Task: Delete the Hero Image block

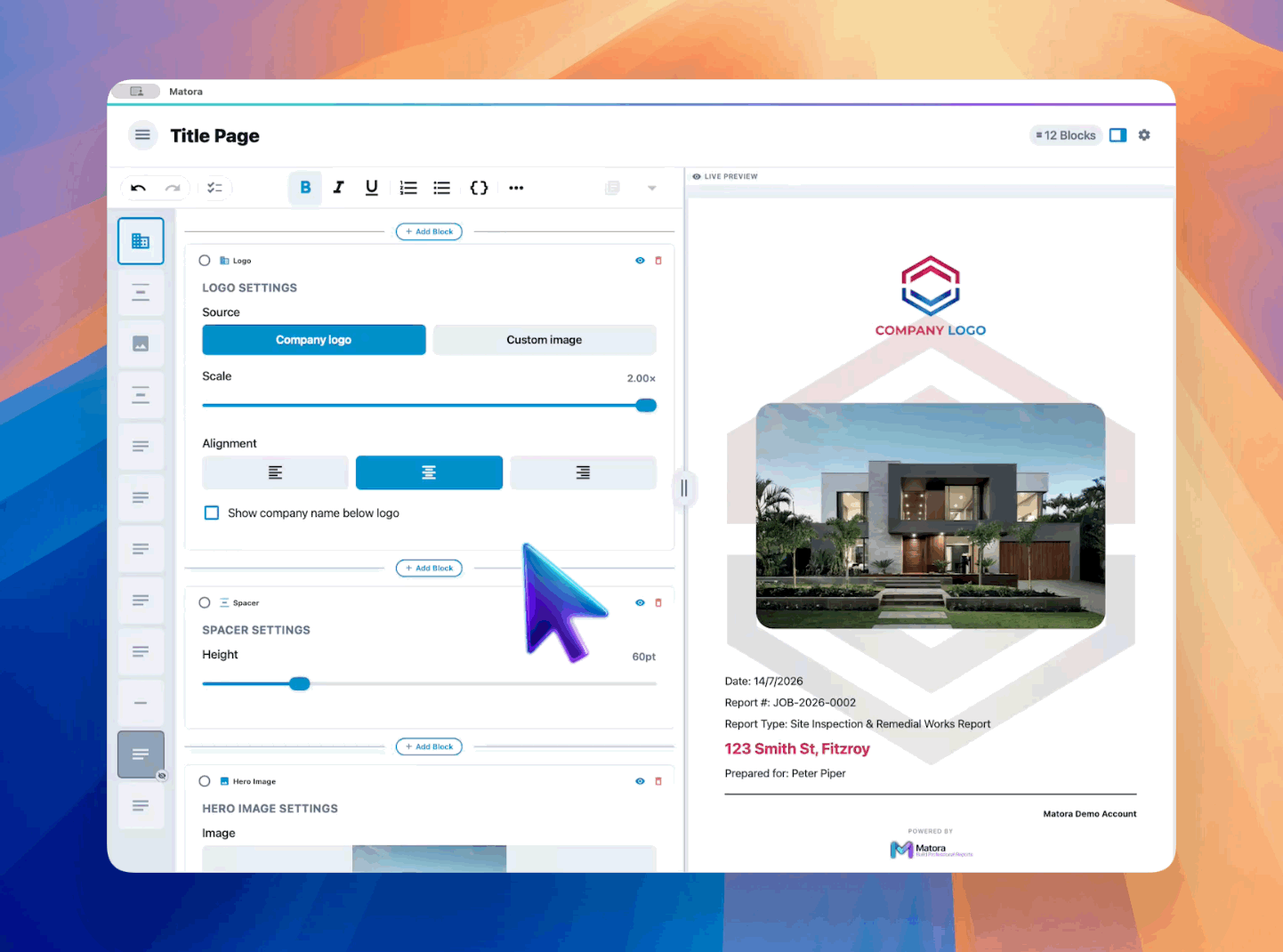Action: click(x=658, y=781)
